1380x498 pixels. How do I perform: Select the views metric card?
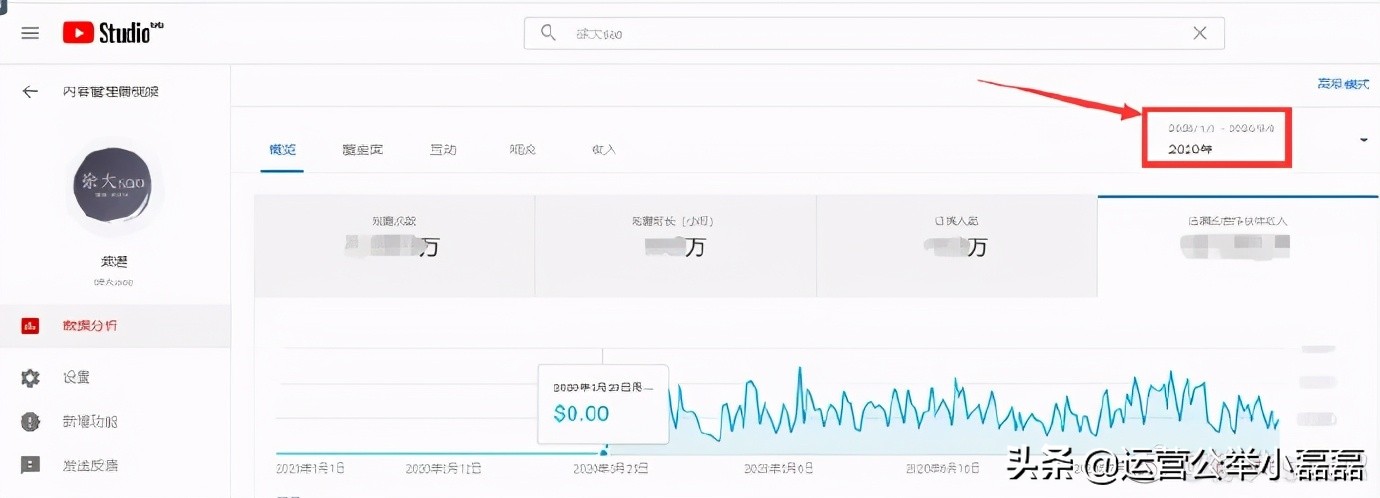[394, 246]
